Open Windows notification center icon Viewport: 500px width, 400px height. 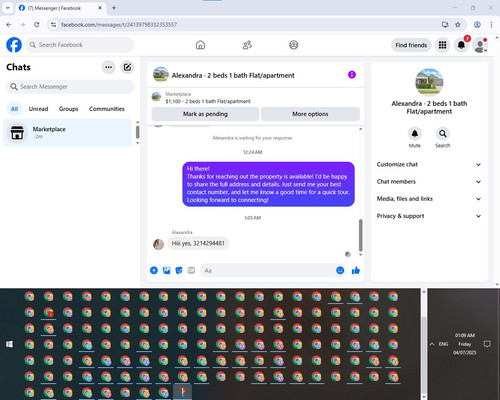click(487, 344)
